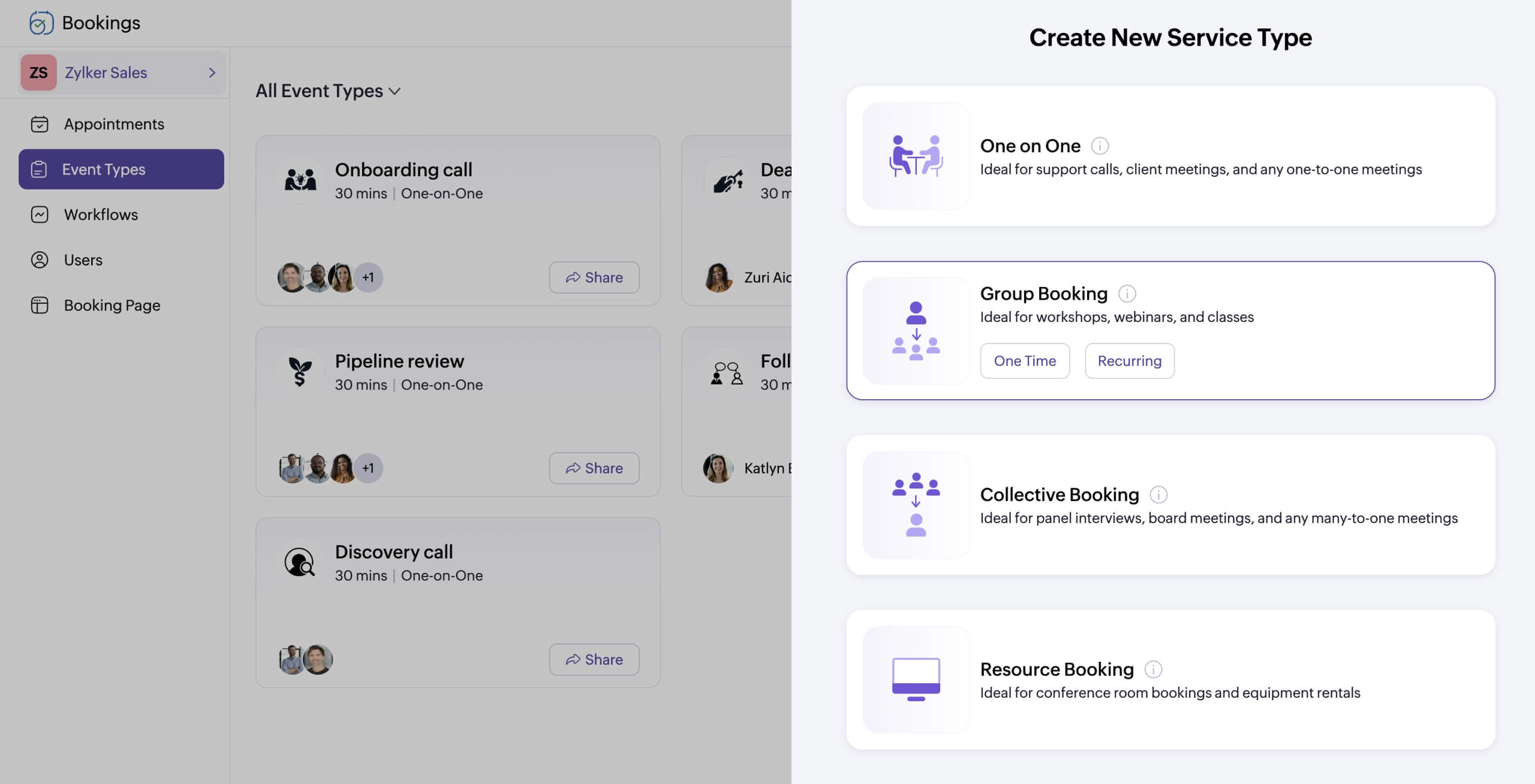The height and width of the screenshot is (784, 1535).
Task: Share the Onboarding call event
Action: [594, 278]
